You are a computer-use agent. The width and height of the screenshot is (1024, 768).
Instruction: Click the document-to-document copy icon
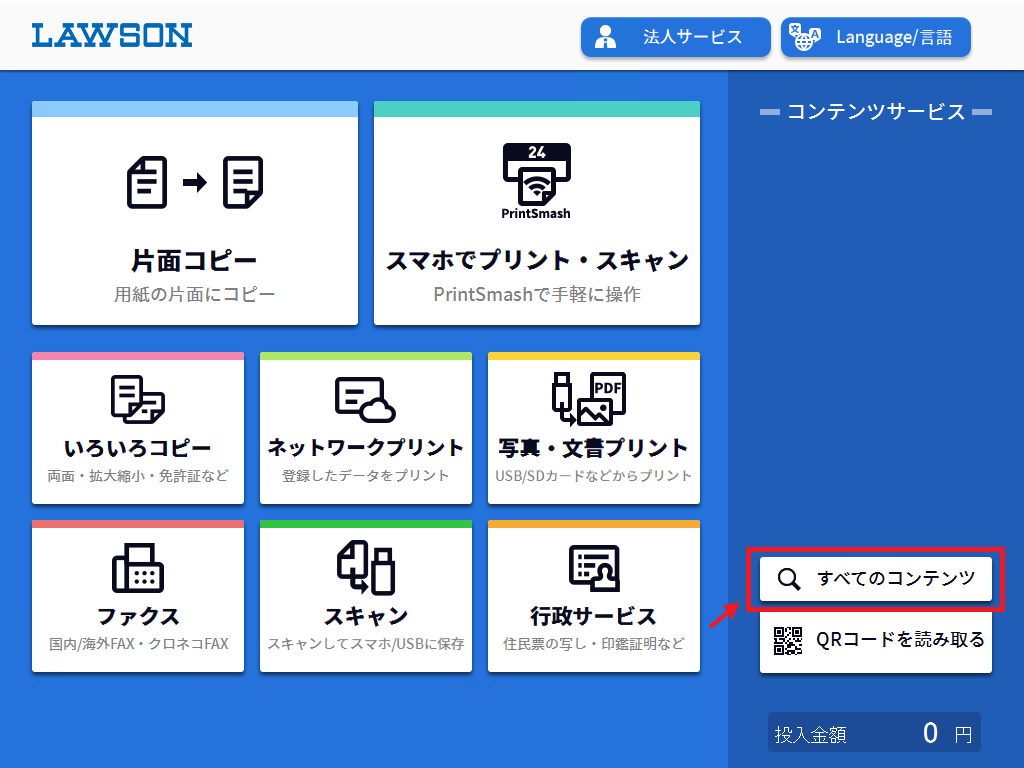point(195,182)
